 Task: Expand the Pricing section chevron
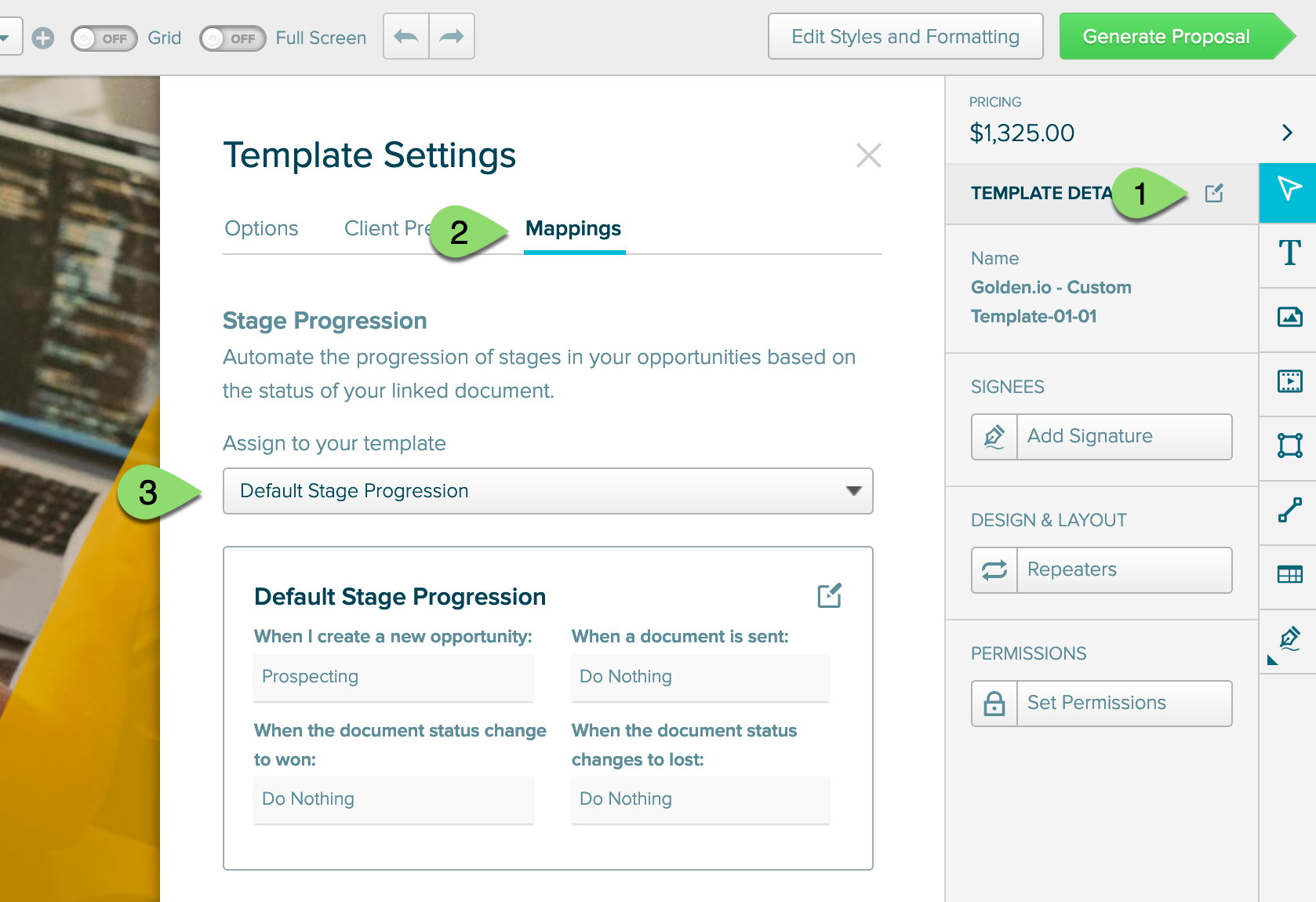(1286, 133)
